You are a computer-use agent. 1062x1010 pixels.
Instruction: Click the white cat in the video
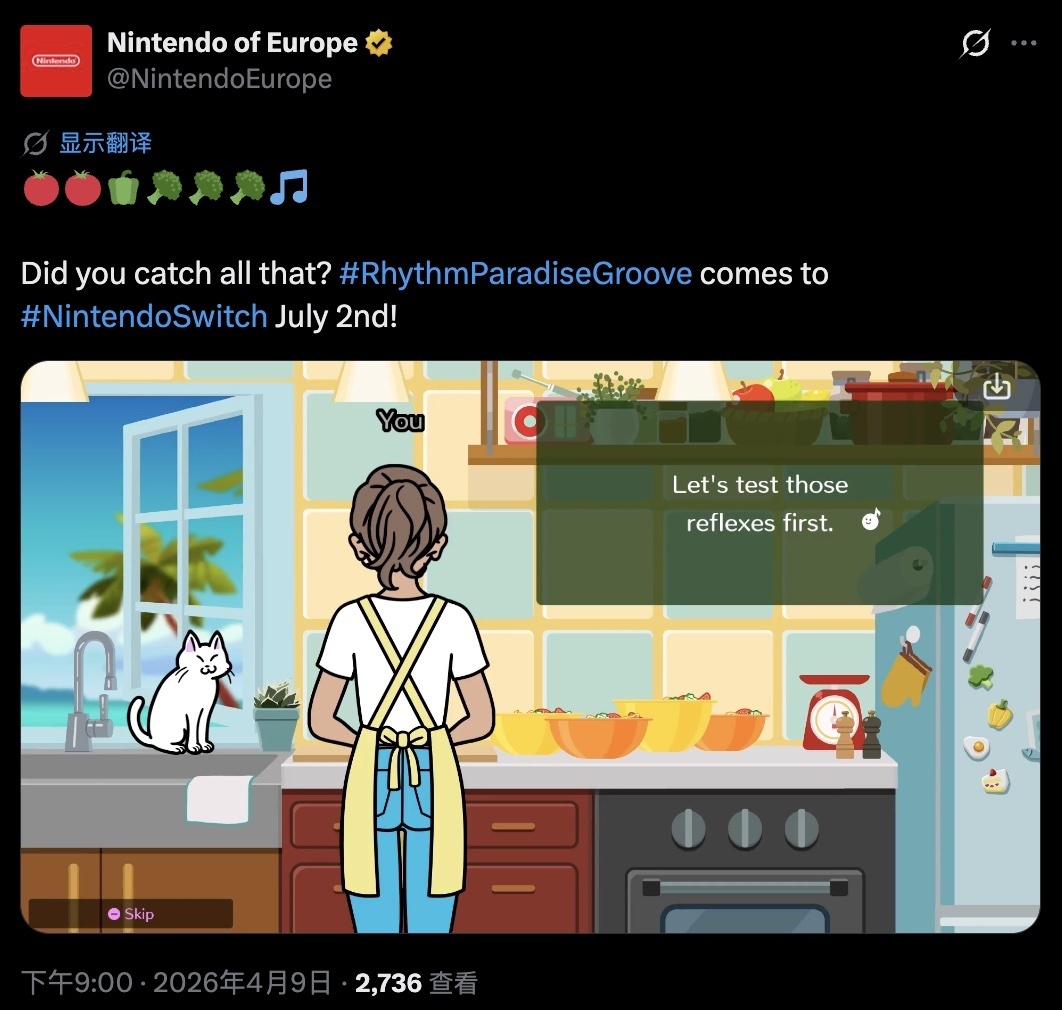181,692
